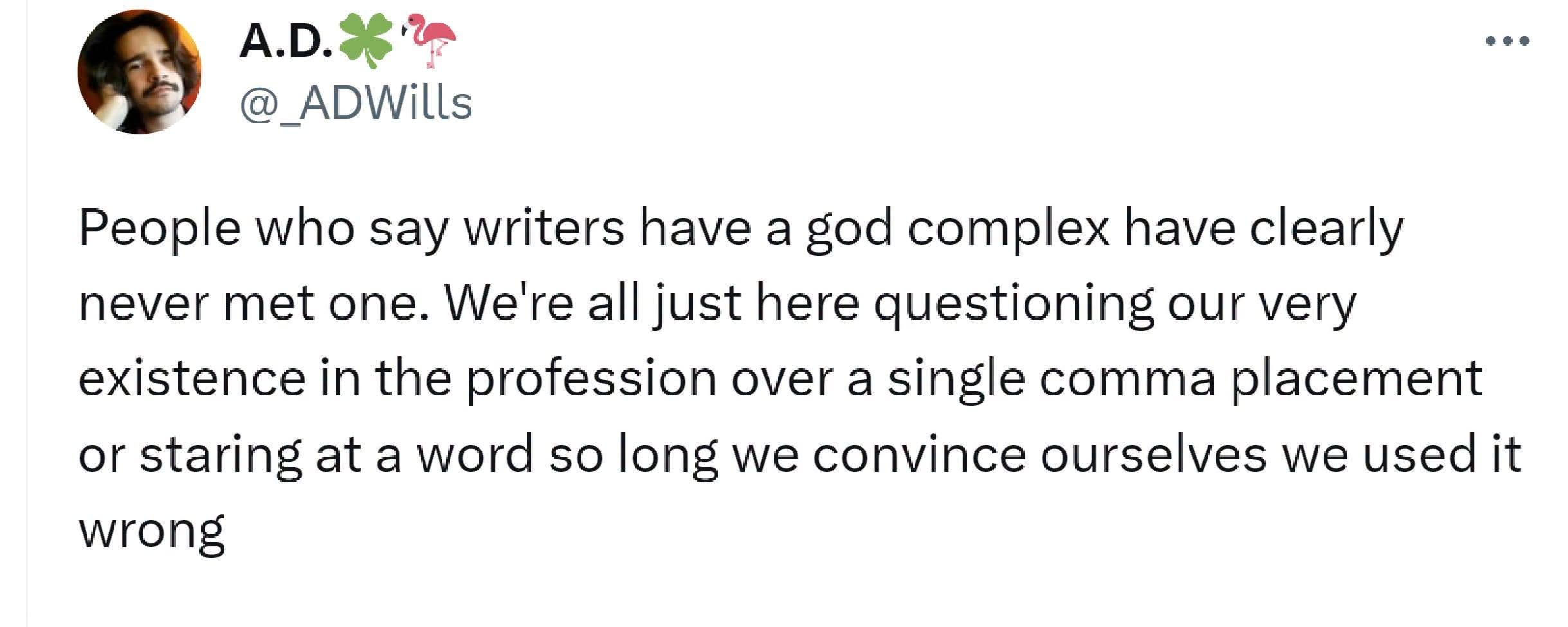
Task: Click the word "profession" in the tweet
Action: (591, 379)
